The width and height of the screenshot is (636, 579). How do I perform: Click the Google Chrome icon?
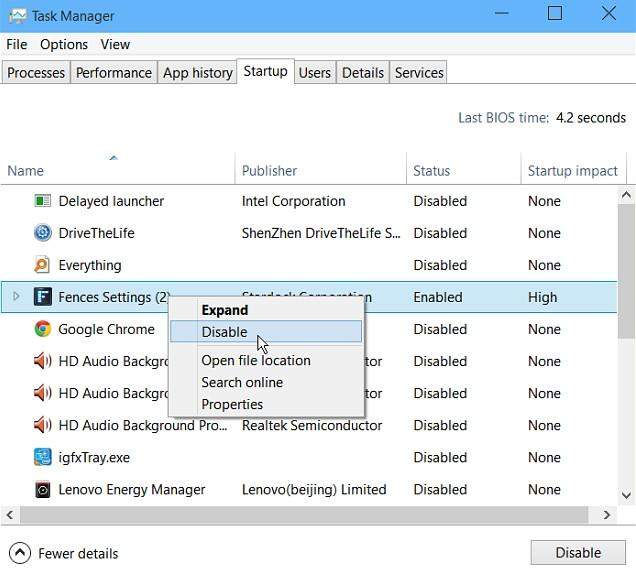[43, 329]
